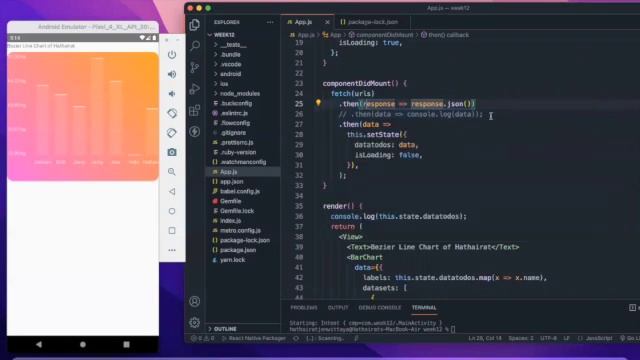Open the Extensions view
The image size is (640, 360).
point(195,110)
